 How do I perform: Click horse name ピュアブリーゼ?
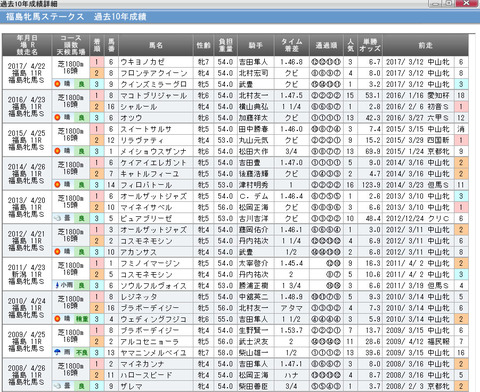click(146, 219)
